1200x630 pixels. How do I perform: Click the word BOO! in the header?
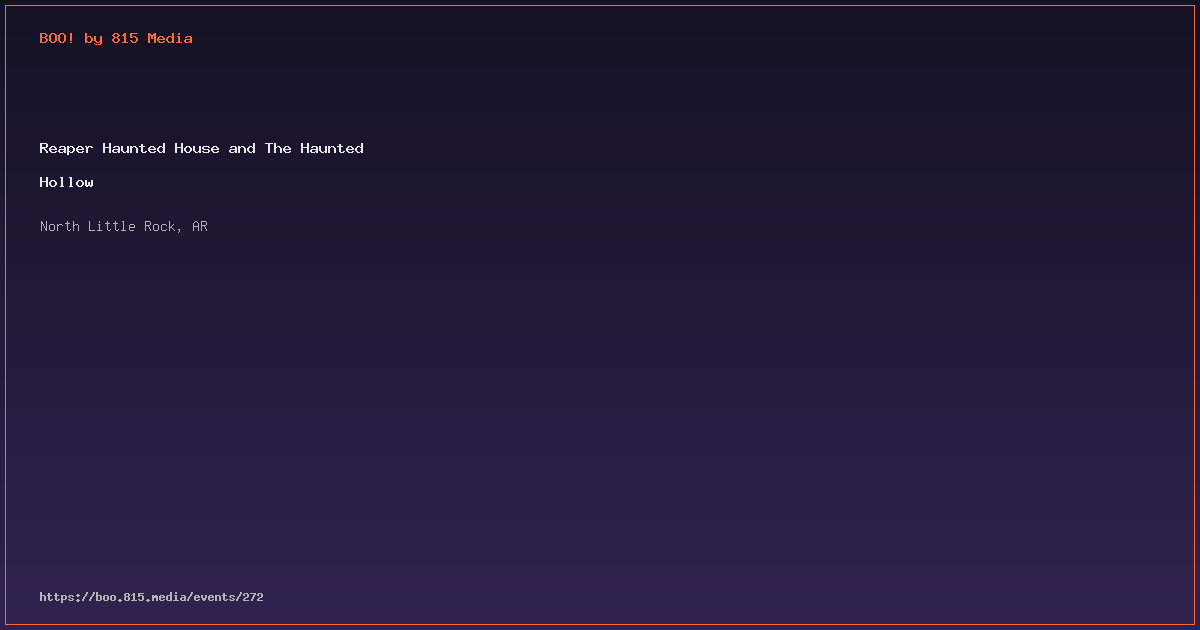pyautogui.click(x=57, y=38)
